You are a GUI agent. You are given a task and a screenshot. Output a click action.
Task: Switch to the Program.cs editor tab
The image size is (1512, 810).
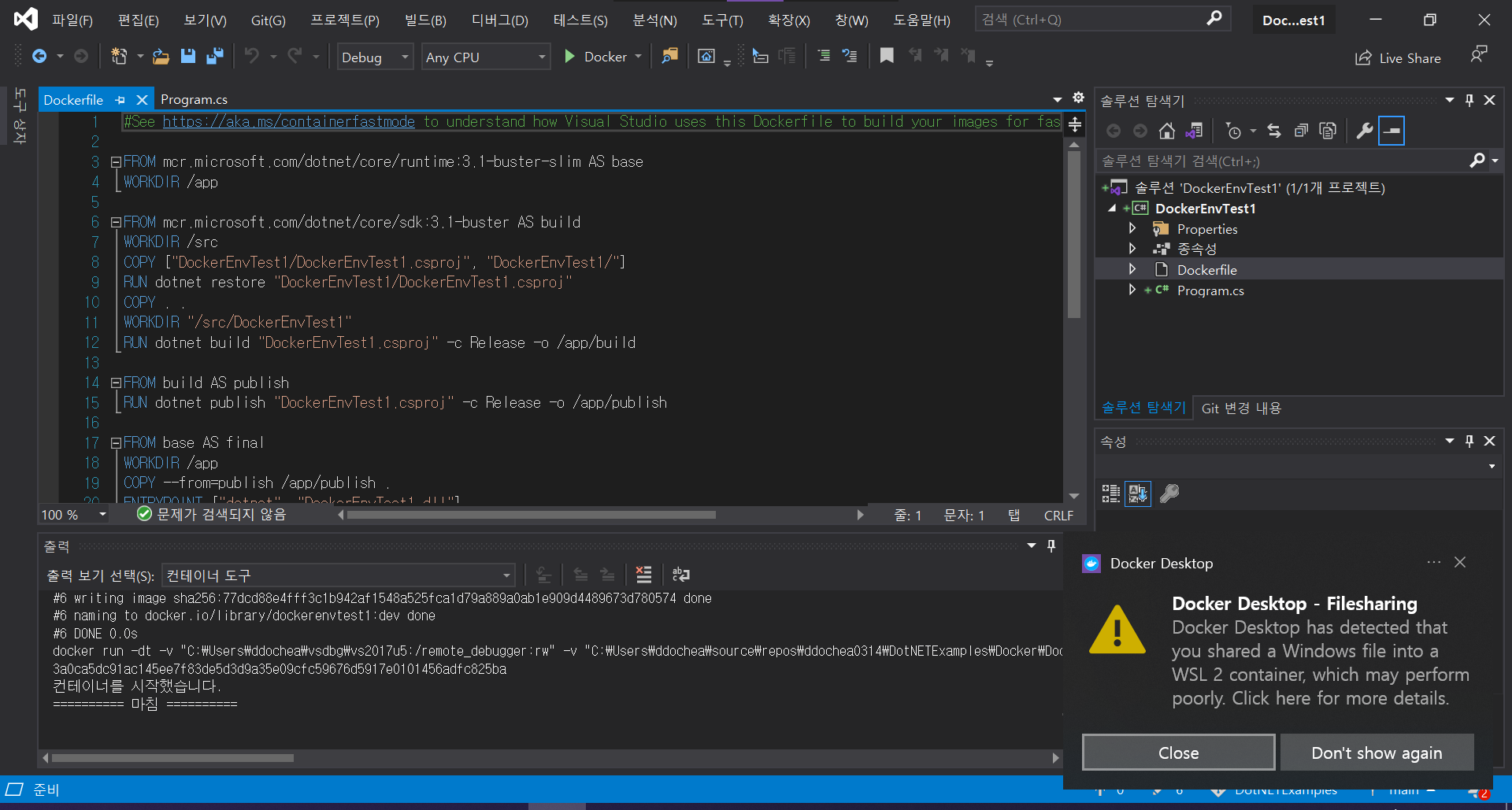[x=194, y=99]
